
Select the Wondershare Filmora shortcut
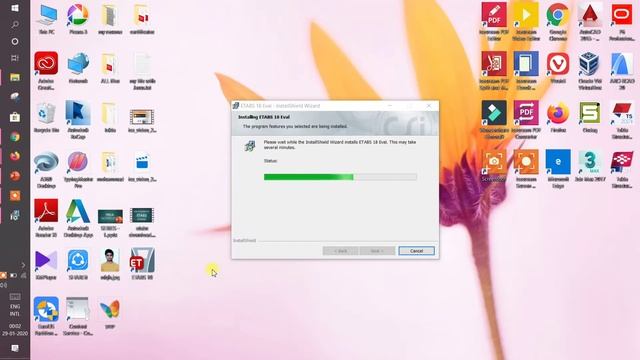[494, 120]
